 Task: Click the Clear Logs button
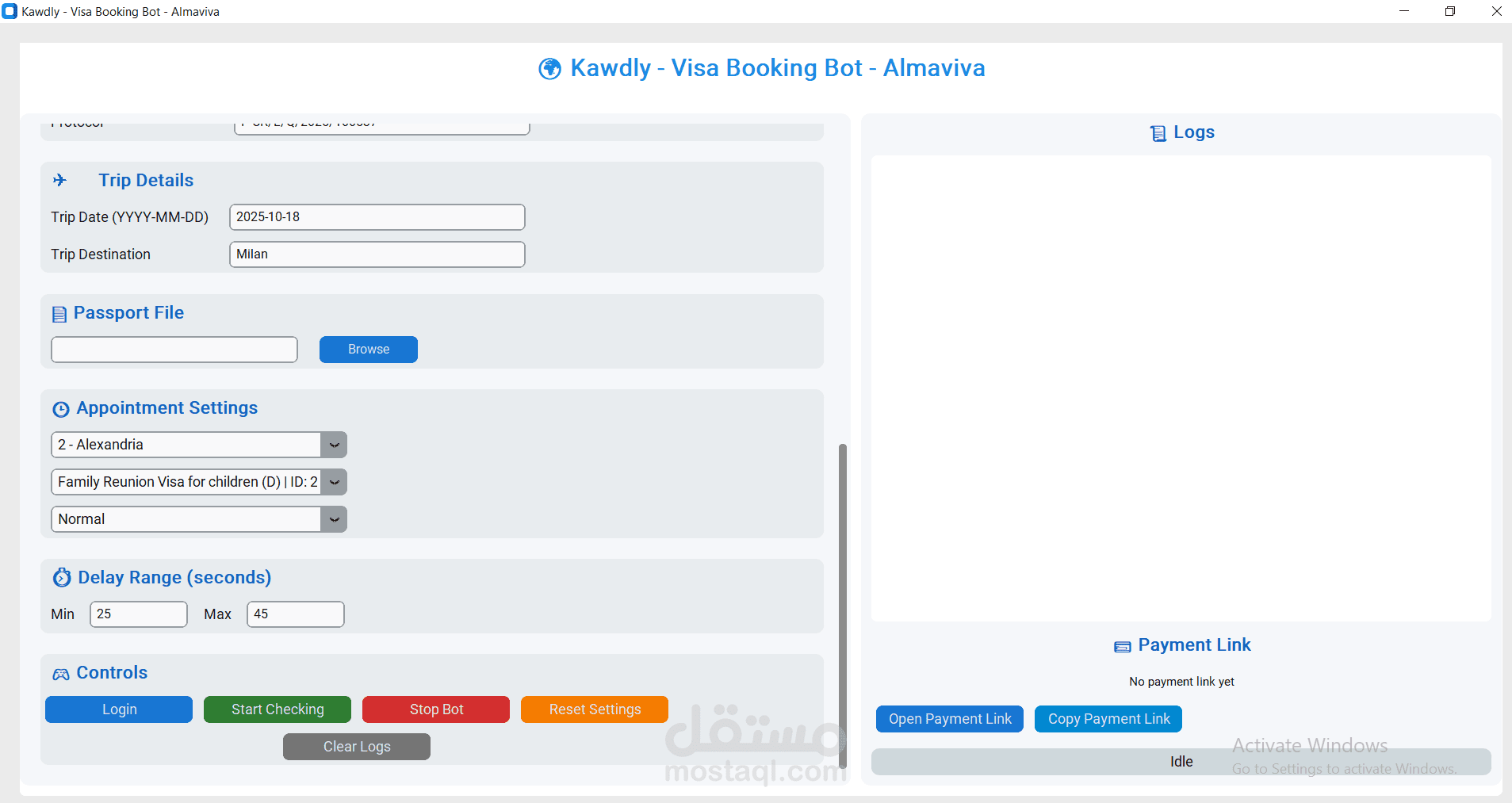click(357, 747)
